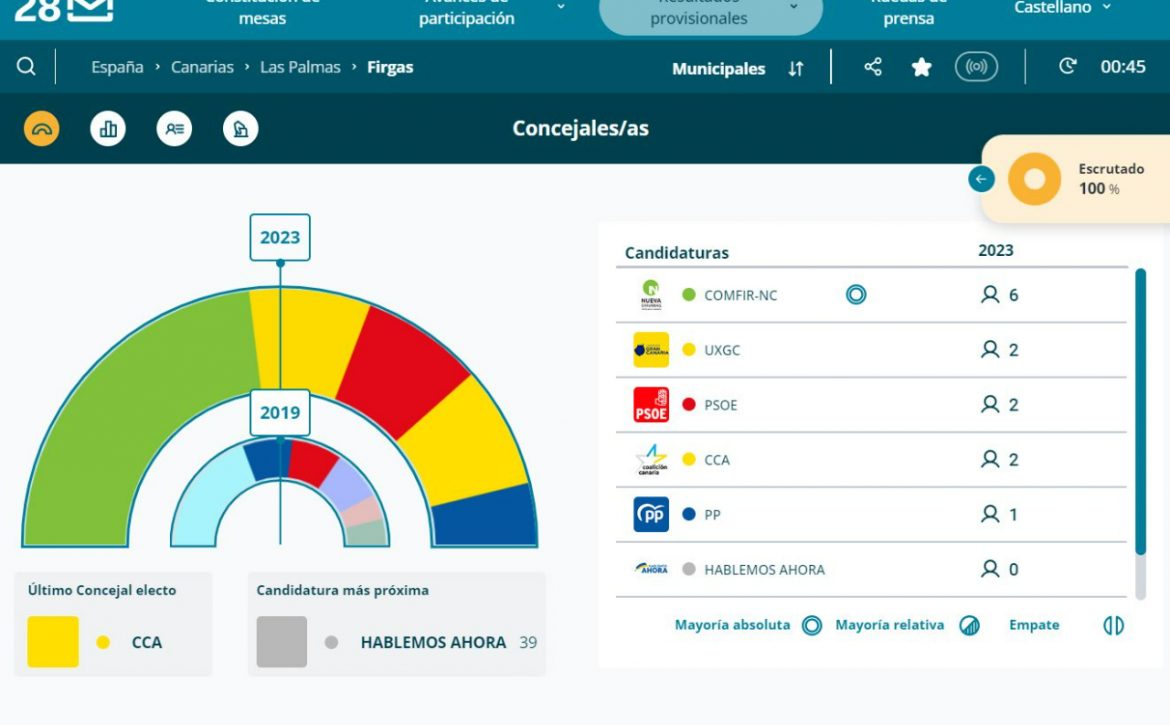Click the Escrutado progress ring
This screenshot has height=725, width=1170.
[x=1034, y=179]
